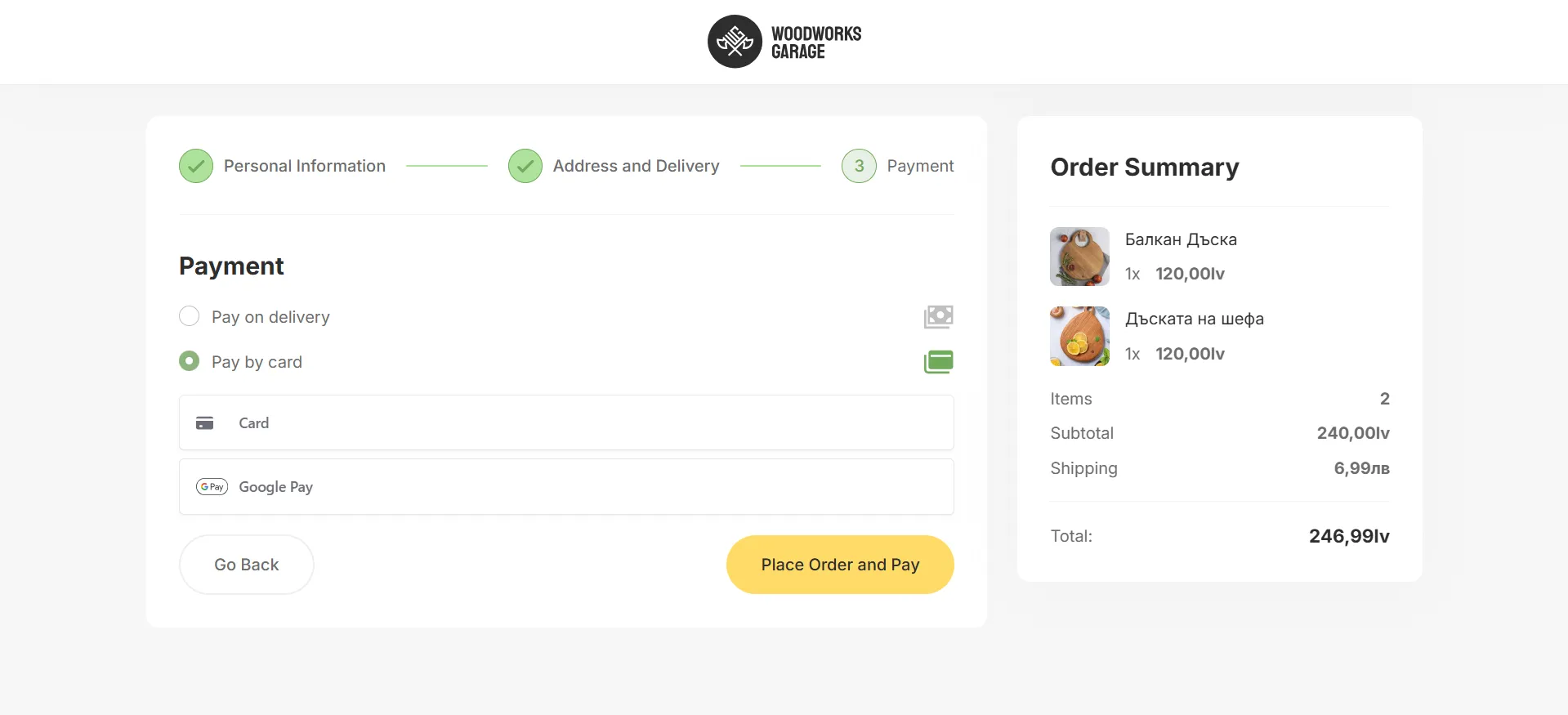The width and height of the screenshot is (1568, 715).
Task: Open the Дъската на шефа product thumbnail
Action: click(1079, 336)
